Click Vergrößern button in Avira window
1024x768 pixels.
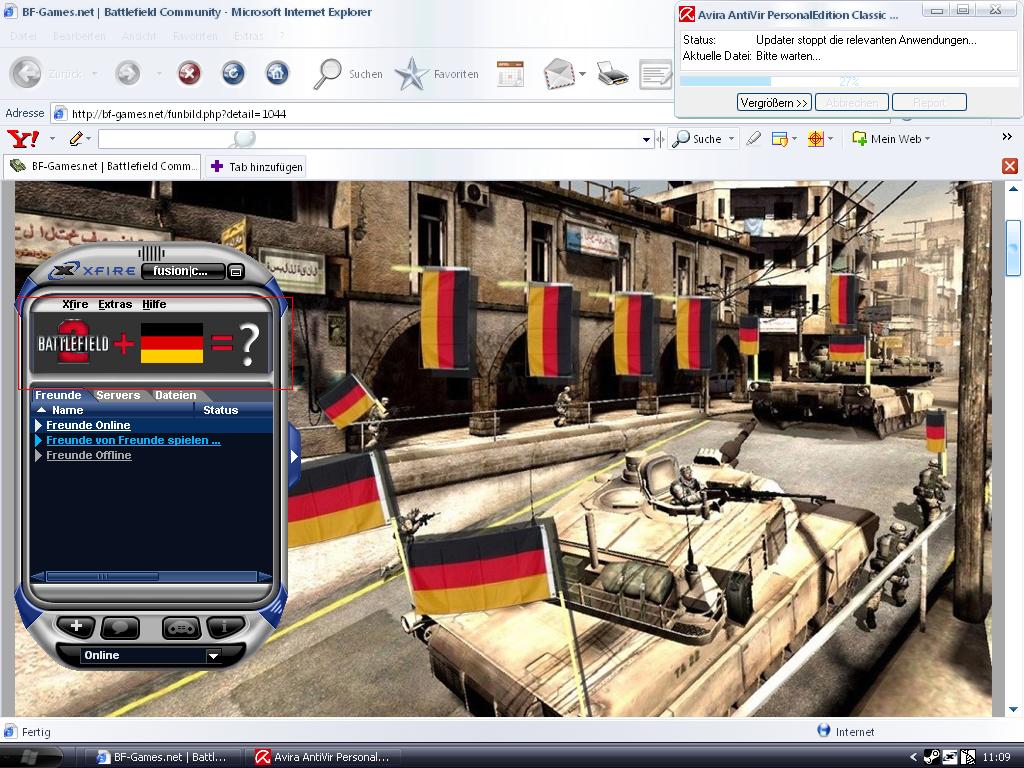point(775,103)
